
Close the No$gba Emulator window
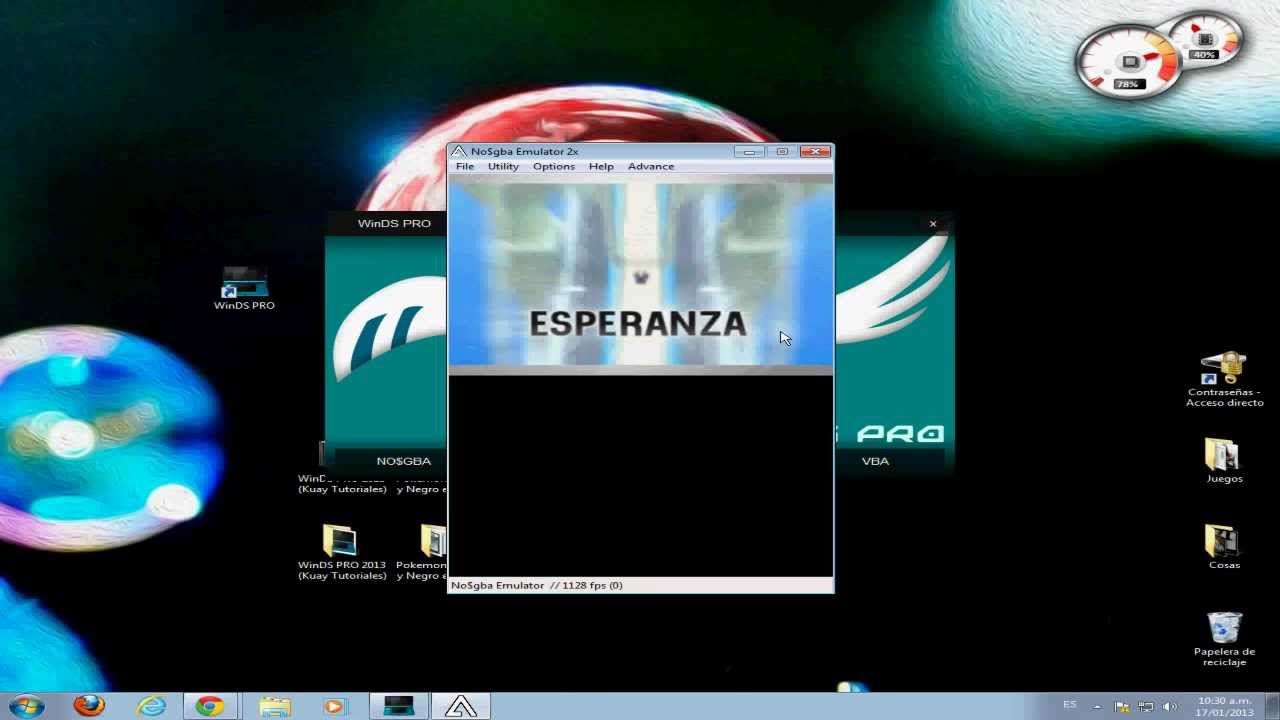(815, 152)
